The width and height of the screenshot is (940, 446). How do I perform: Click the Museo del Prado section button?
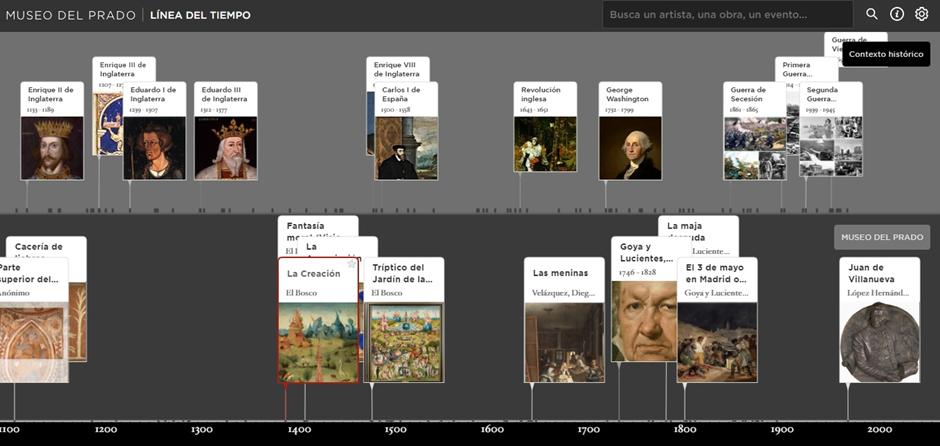tap(881, 237)
